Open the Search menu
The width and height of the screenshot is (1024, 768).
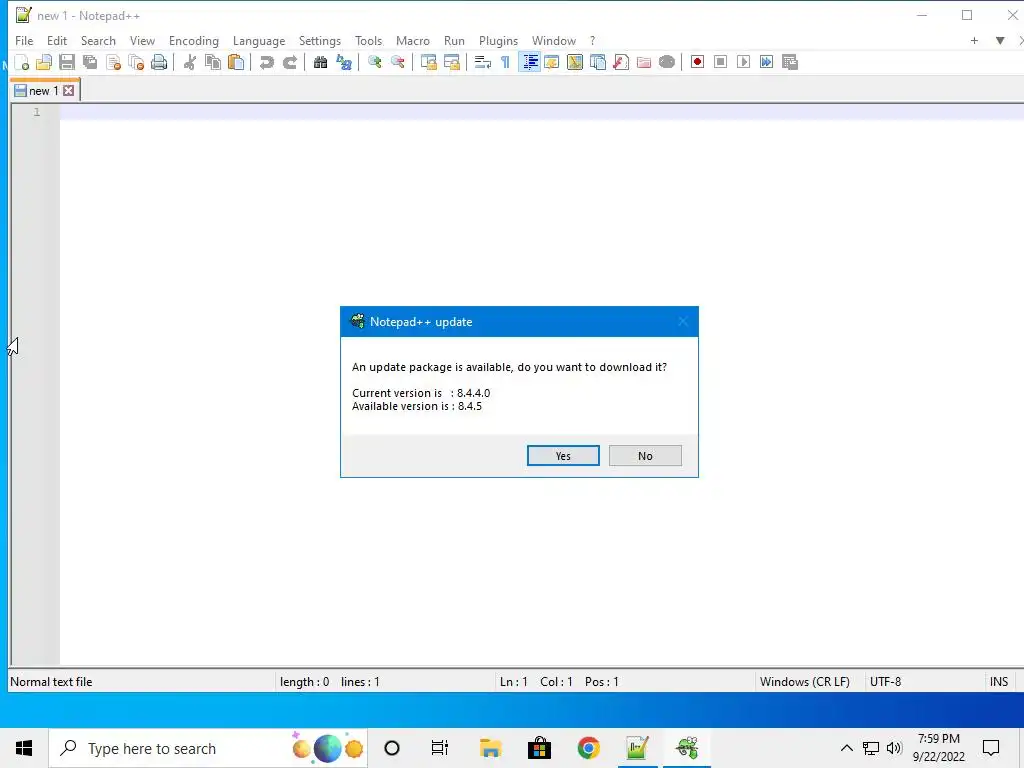tap(98, 40)
